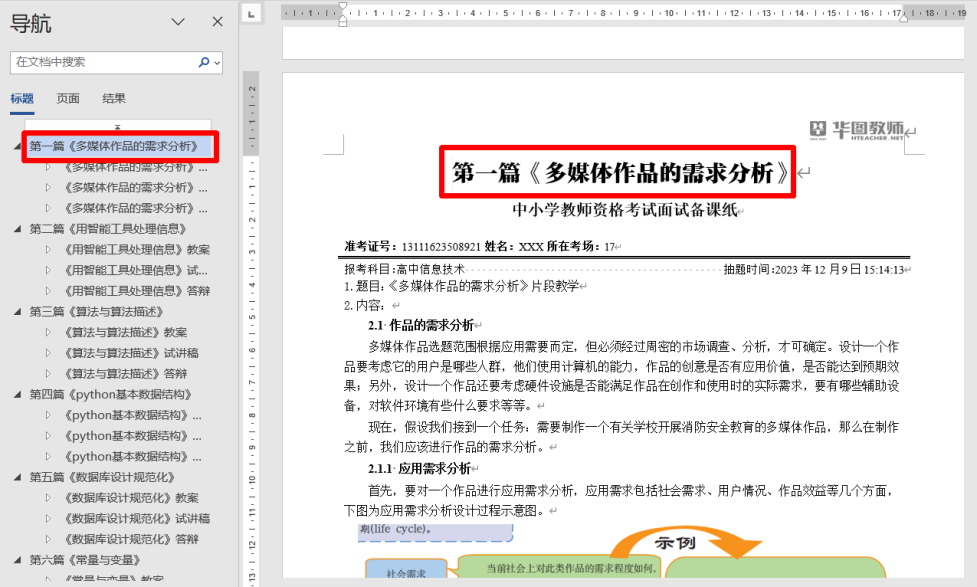Click the jump-to-beginning bar above heading list
977x587 pixels.
click(x=118, y=127)
